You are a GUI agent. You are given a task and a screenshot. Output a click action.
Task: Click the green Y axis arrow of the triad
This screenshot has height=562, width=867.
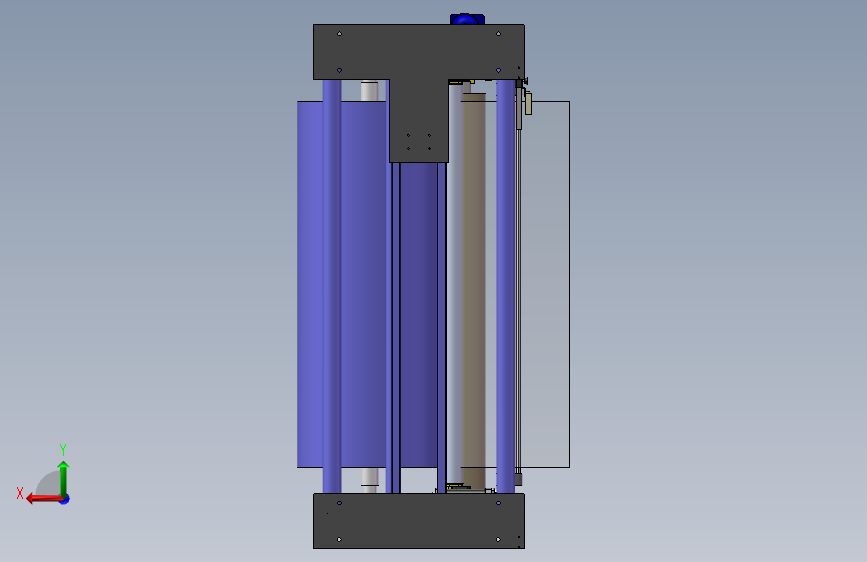click(64, 477)
